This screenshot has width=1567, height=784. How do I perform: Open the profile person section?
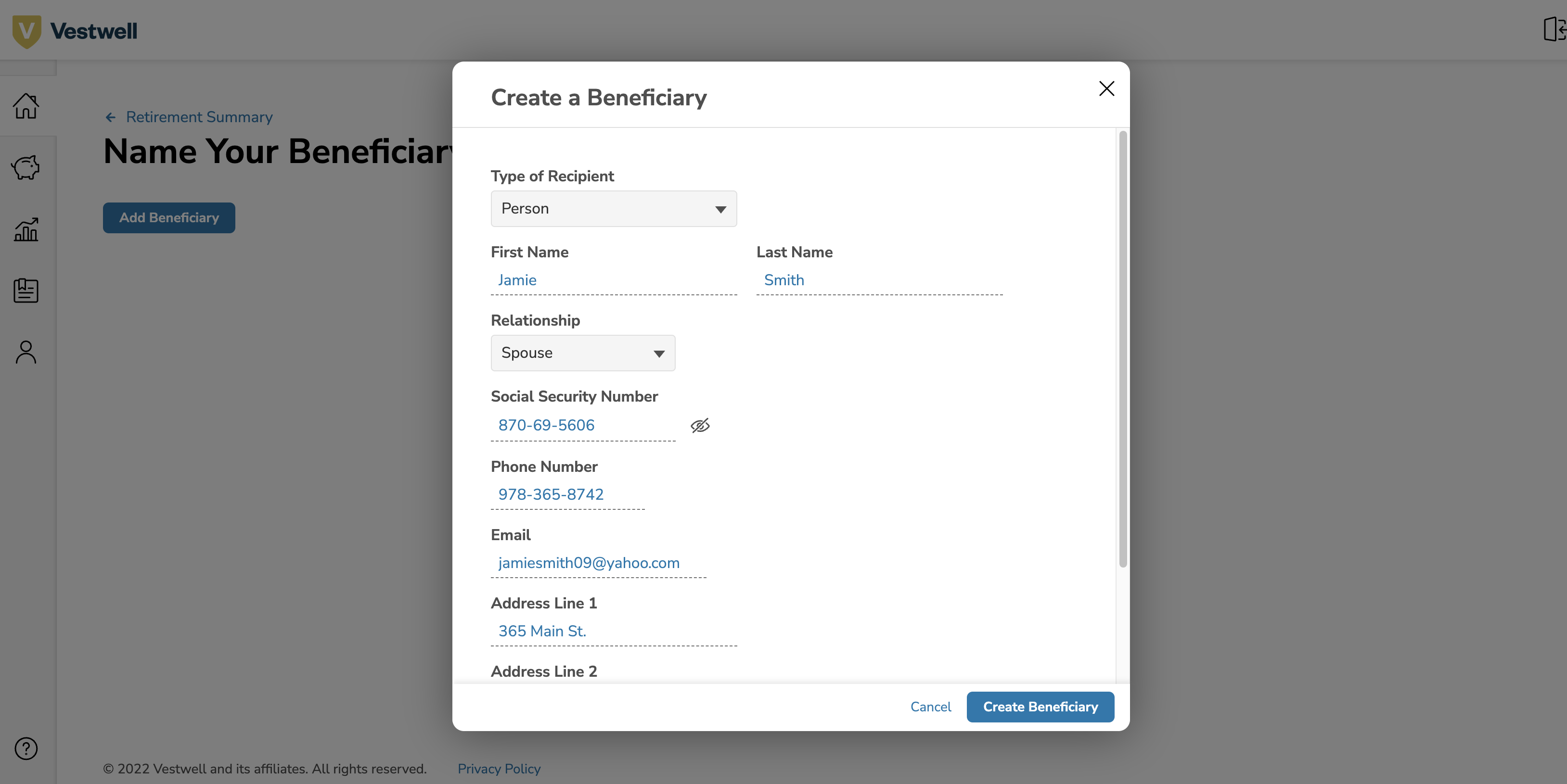[26, 351]
